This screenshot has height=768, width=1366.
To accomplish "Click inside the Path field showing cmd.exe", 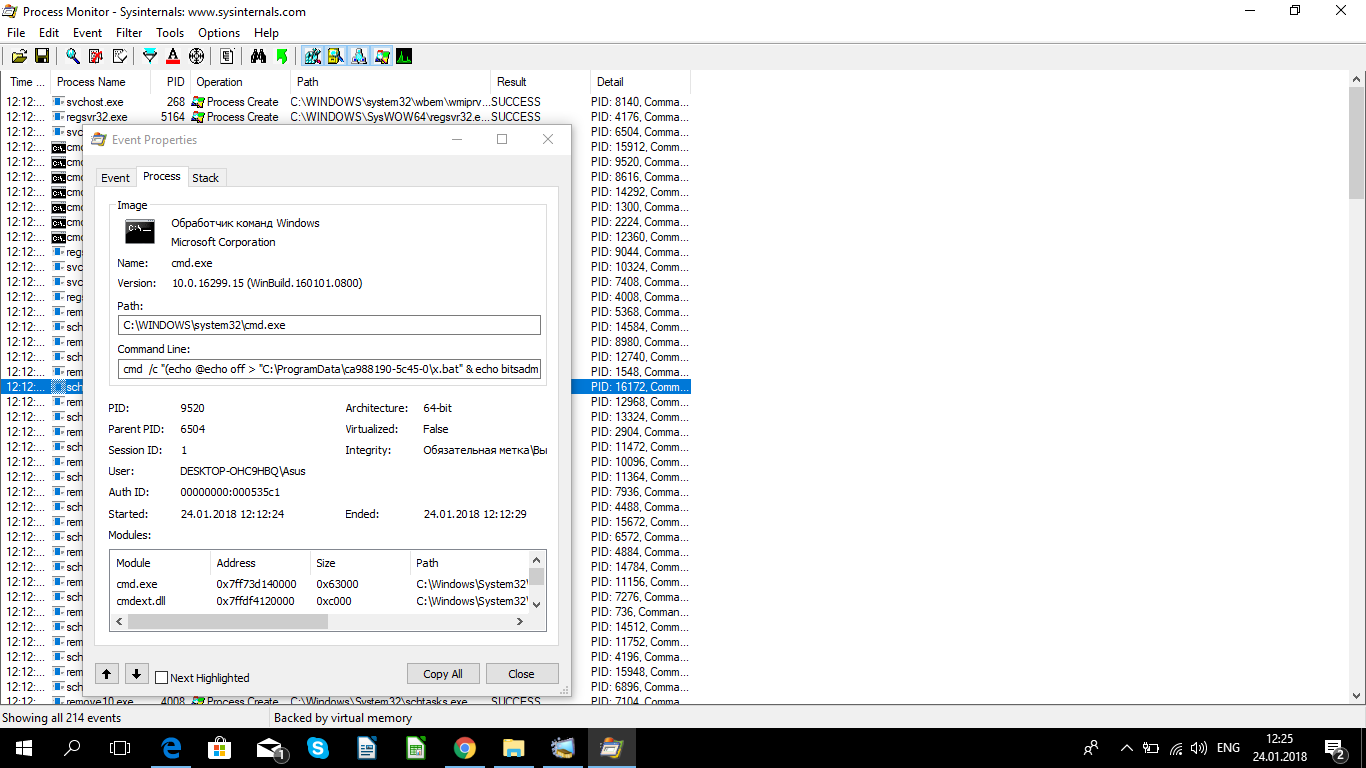I will pyautogui.click(x=329, y=325).
